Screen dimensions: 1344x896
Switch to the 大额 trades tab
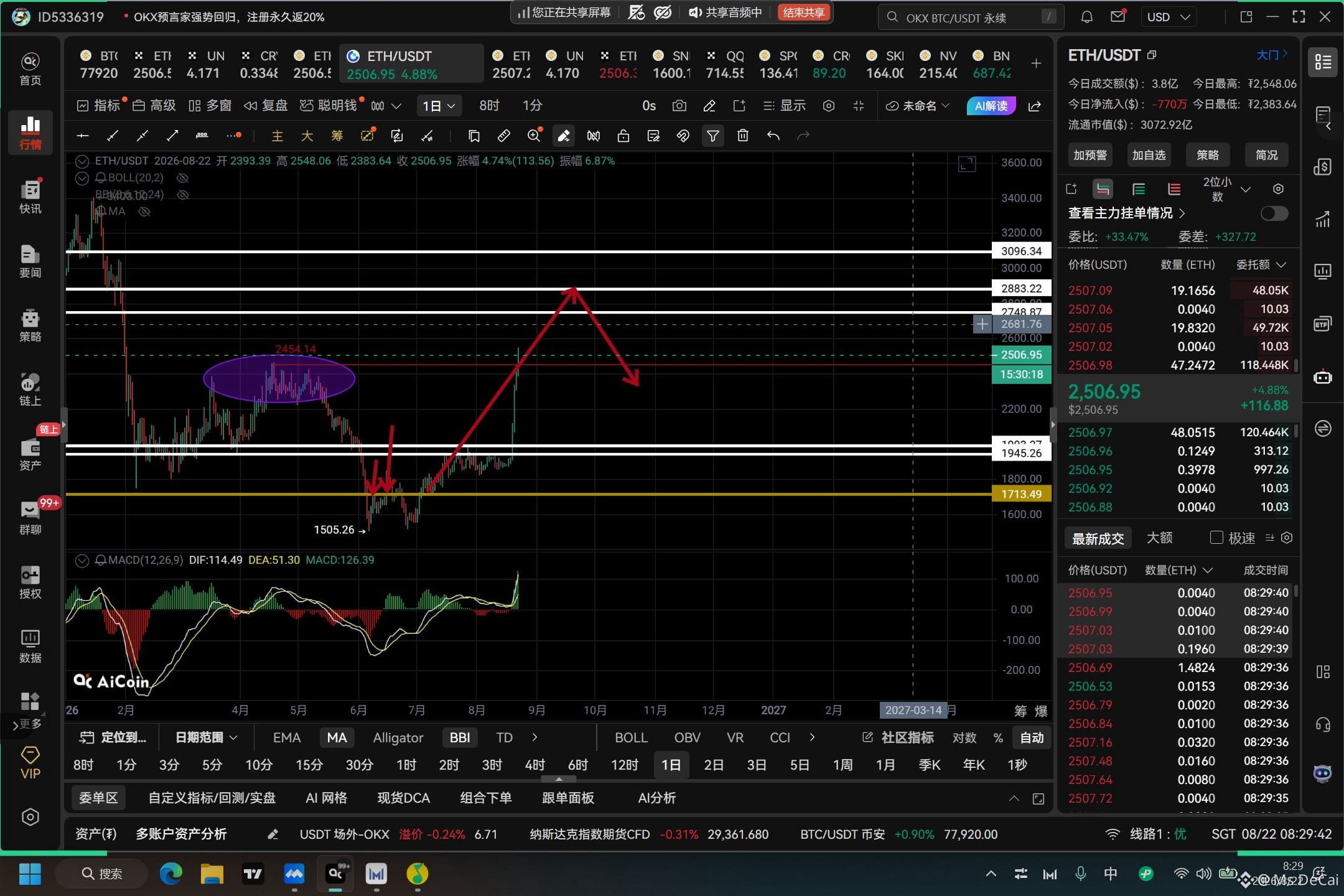pos(1159,538)
